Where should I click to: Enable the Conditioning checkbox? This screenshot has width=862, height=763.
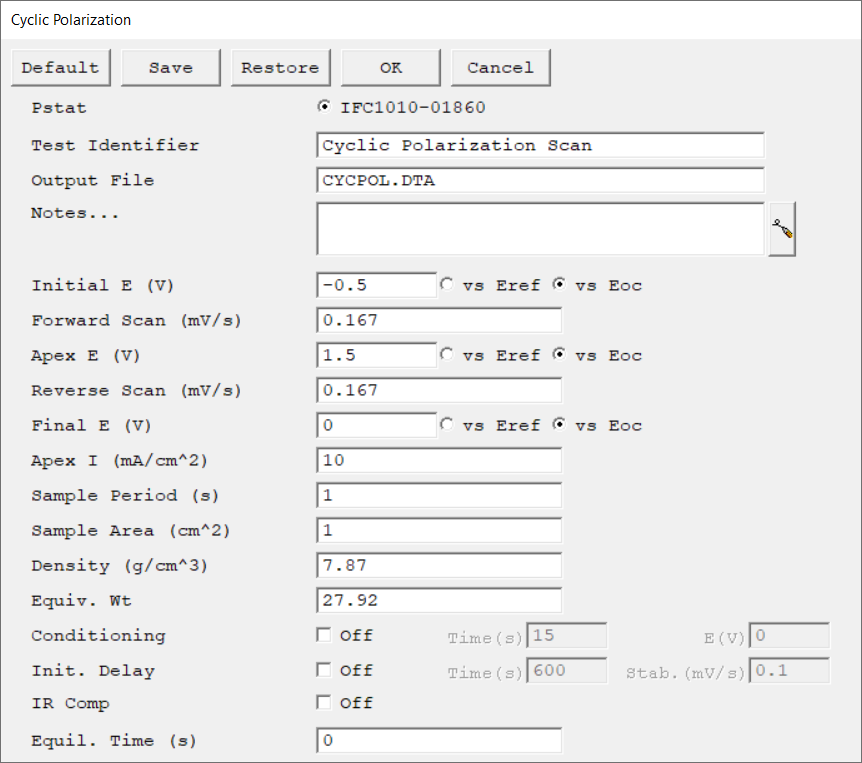click(323, 635)
